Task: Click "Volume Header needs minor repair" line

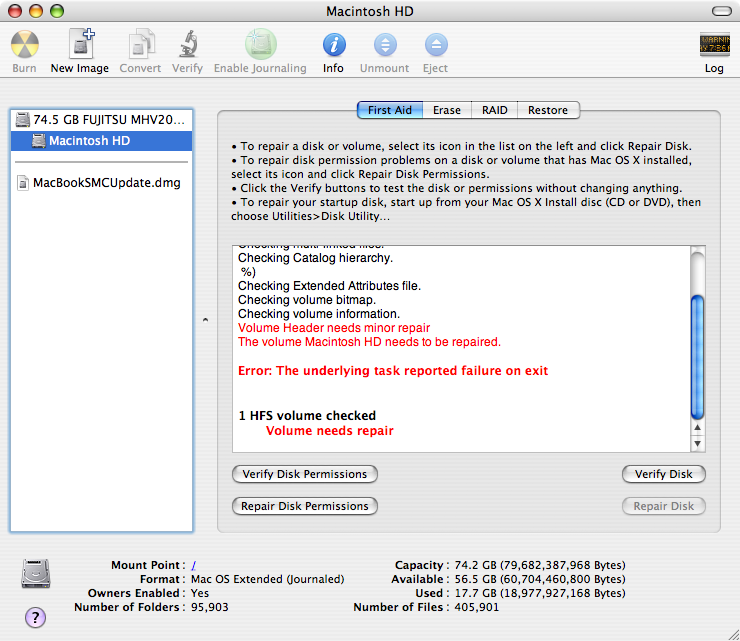Action: (x=334, y=328)
